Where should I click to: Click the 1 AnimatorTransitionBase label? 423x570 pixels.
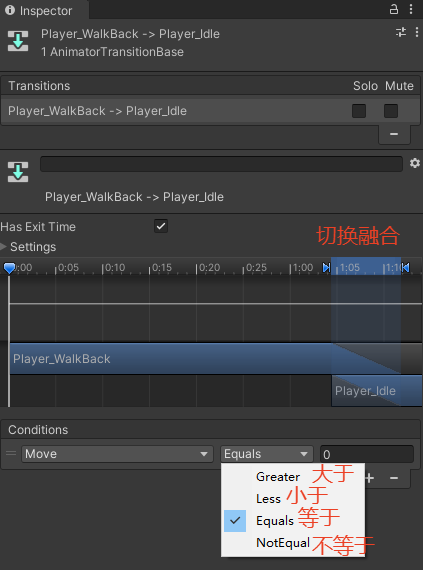(x=112, y=52)
